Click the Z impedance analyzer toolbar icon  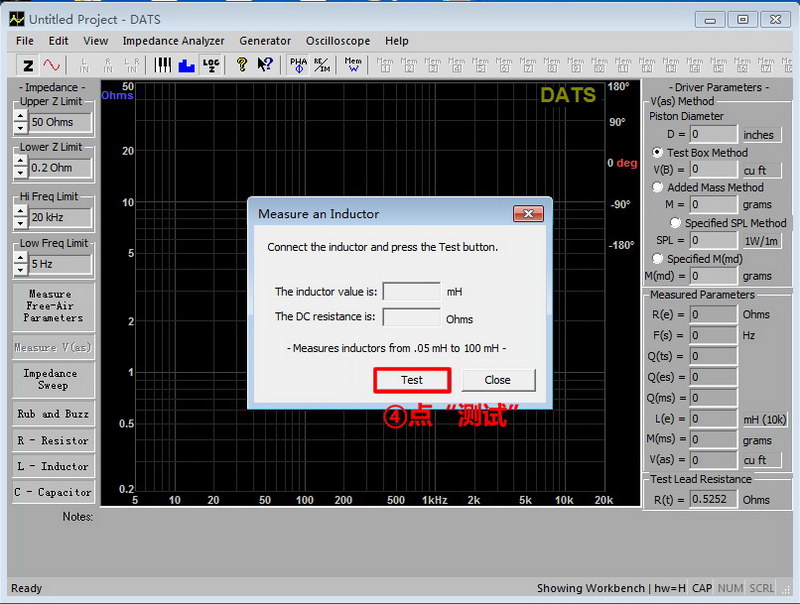click(28, 65)
